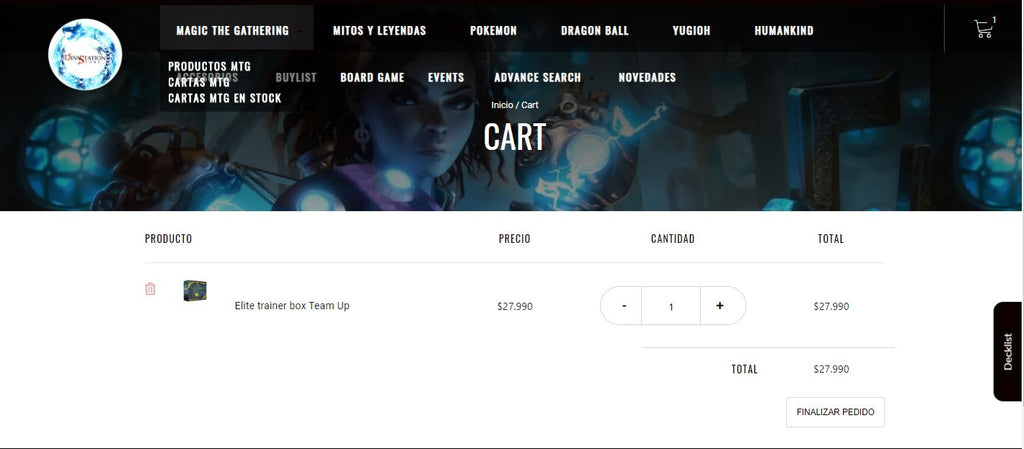The width and height of the screenshot is (1024, 449).
Task: Open the Dragon Ball category
Action: pos(594,30)
